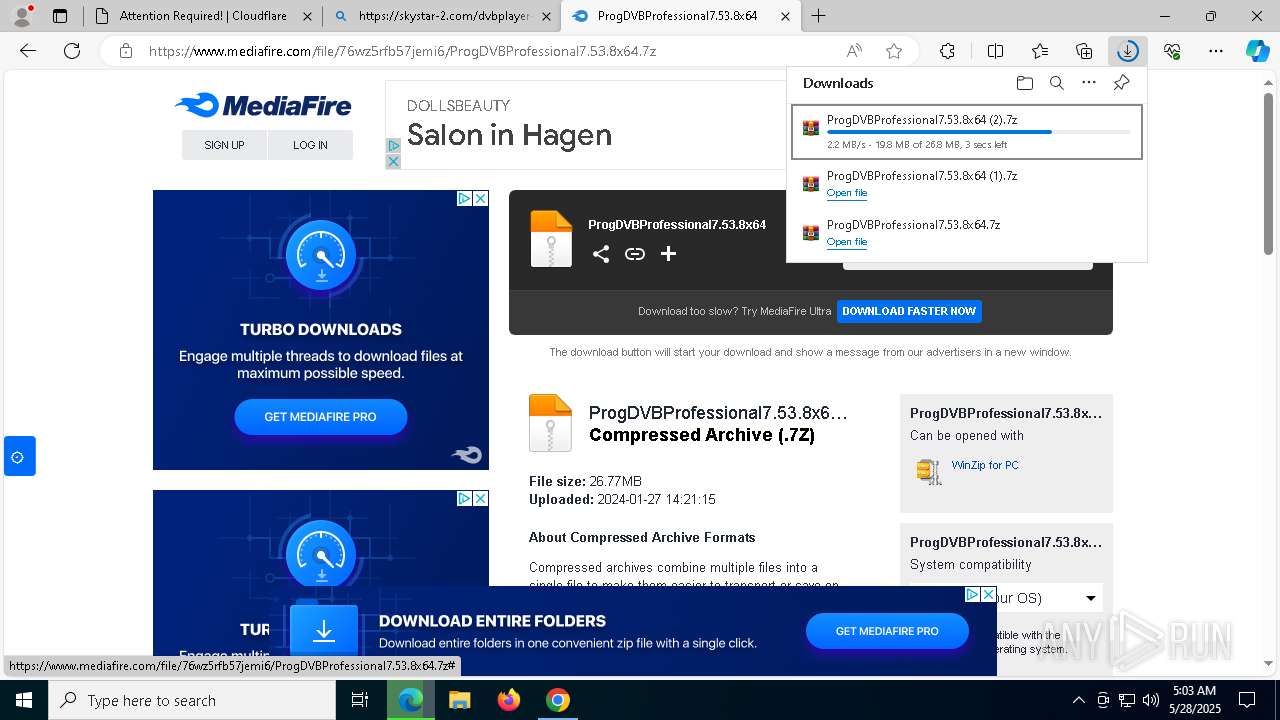1280x720 pixels.
Task: Open Browser essentials icon
Action: point(1172,51)
